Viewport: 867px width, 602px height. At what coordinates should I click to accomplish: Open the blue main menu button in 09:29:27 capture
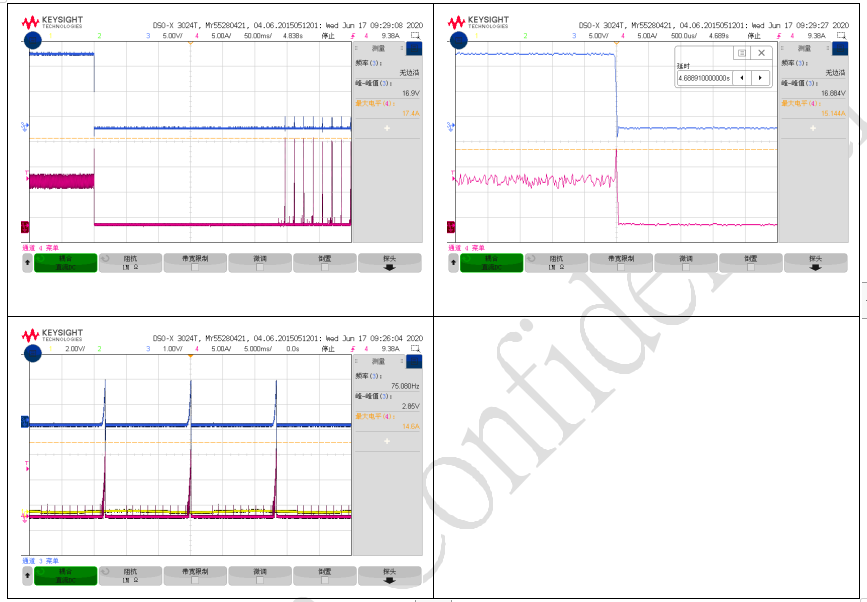point(458,40)
